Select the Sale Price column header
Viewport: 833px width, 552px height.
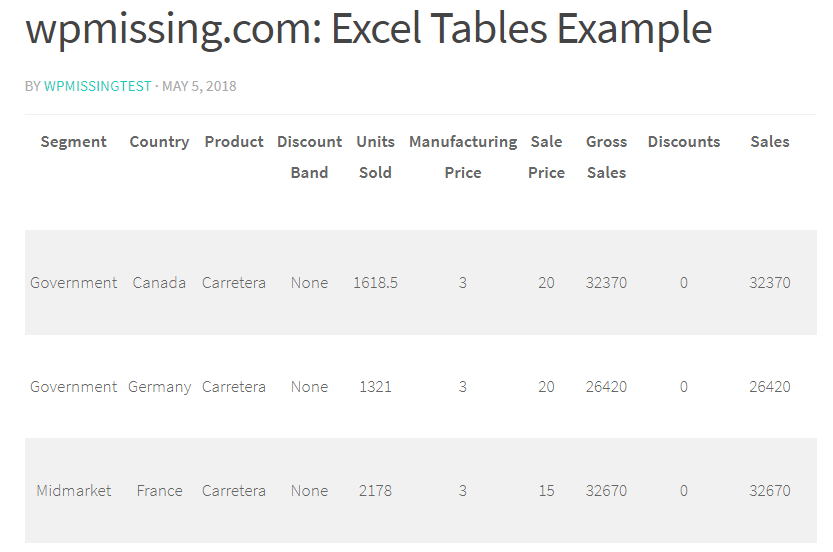coord(546,157)
